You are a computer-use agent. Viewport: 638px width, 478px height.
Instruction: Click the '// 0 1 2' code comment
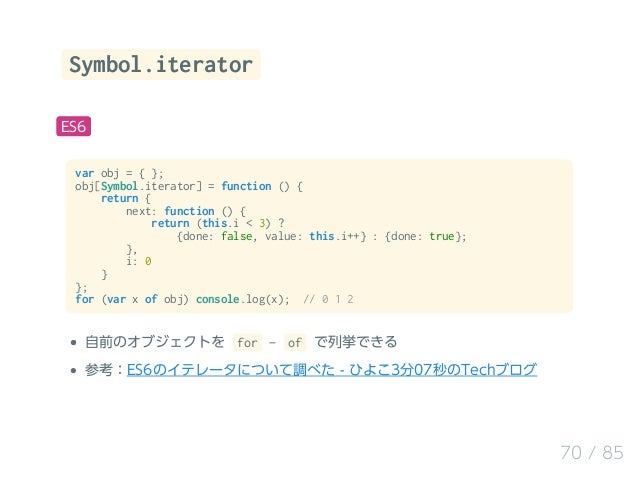point(328,299)
